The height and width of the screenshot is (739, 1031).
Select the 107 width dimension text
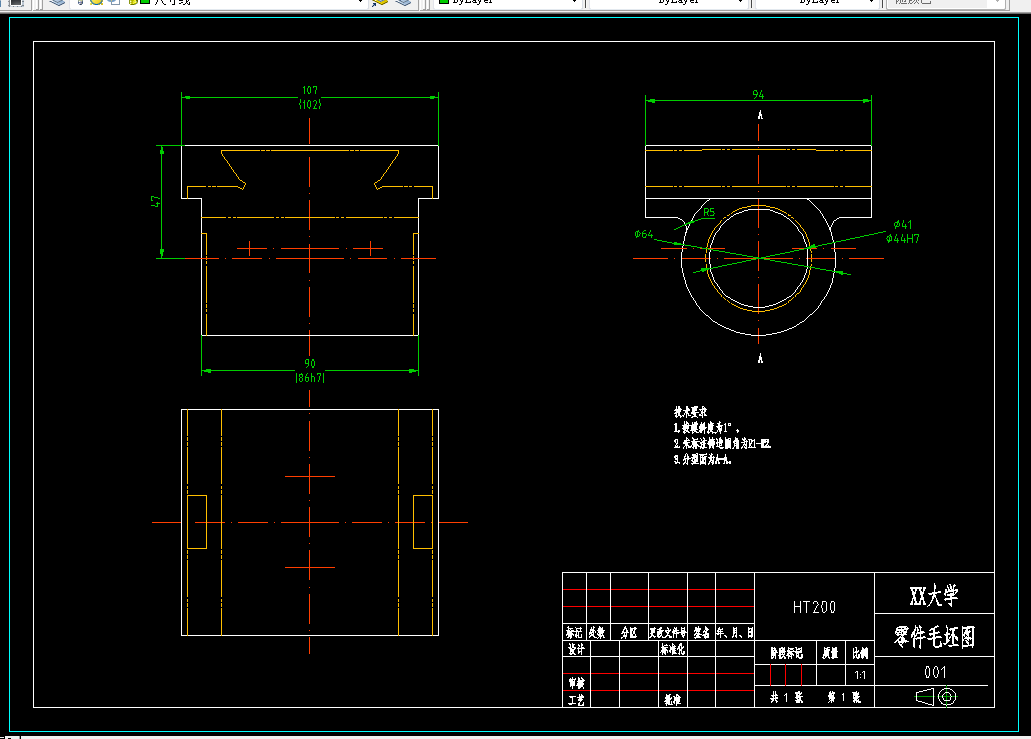coord(310,90)
